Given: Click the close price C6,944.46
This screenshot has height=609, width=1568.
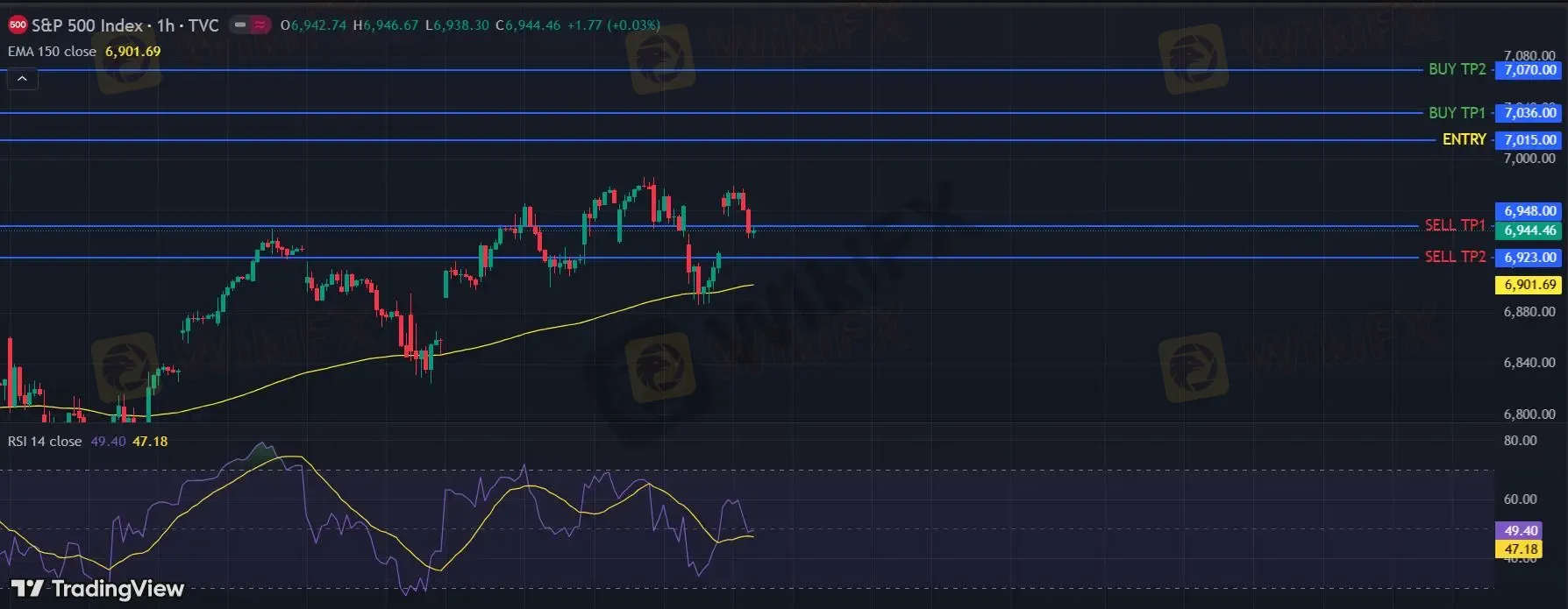Looking at the screenshot, I should 528,25.
